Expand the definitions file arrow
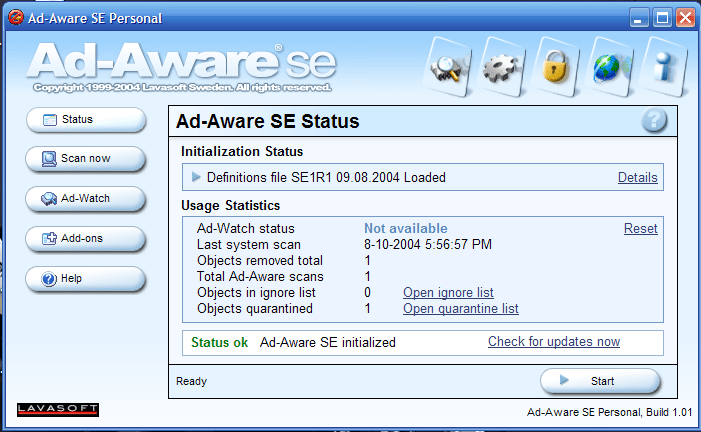Viewport: 701px width, 432px height. (196, 177)
